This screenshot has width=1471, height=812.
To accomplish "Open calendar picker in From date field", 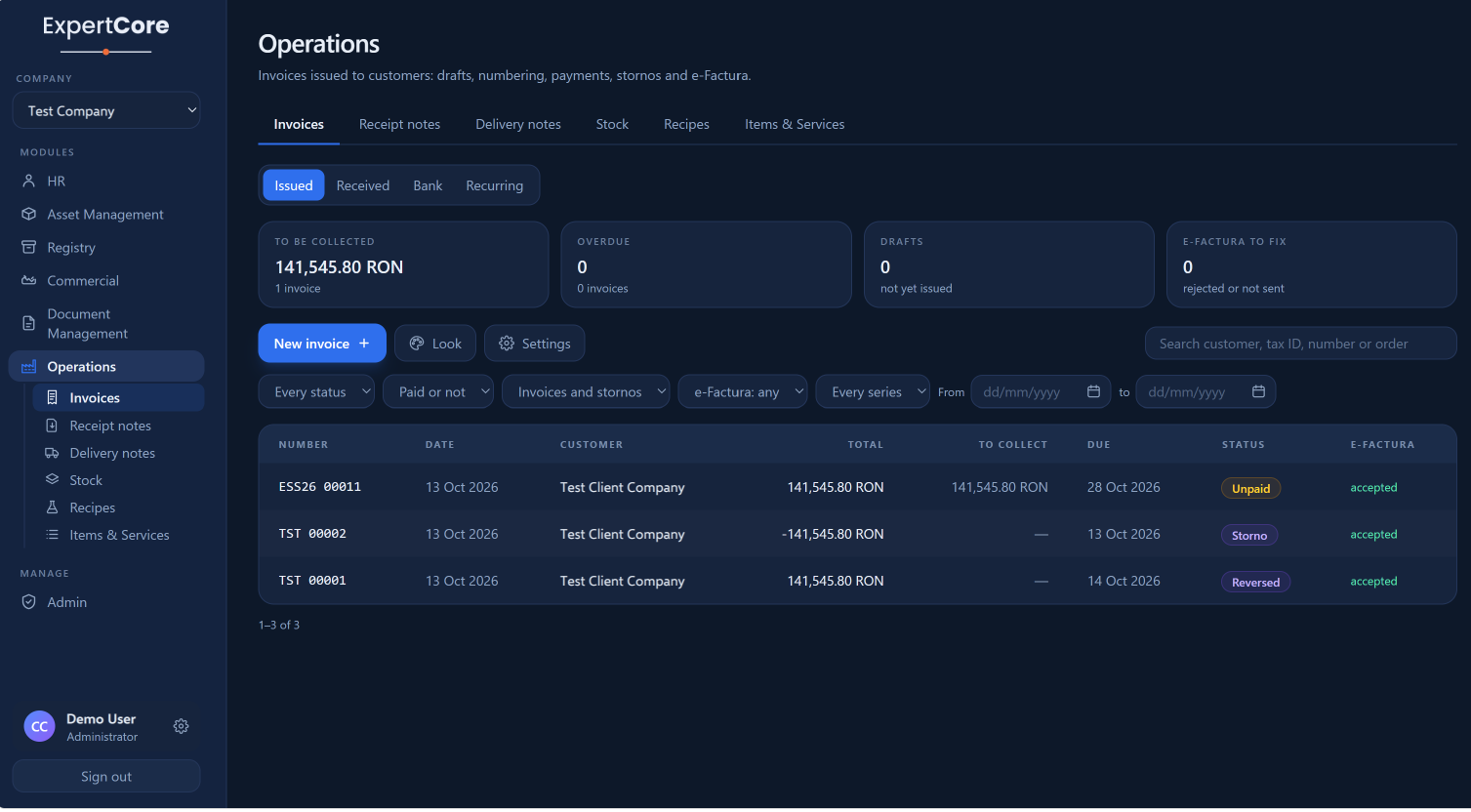I will coord(1093,392).
